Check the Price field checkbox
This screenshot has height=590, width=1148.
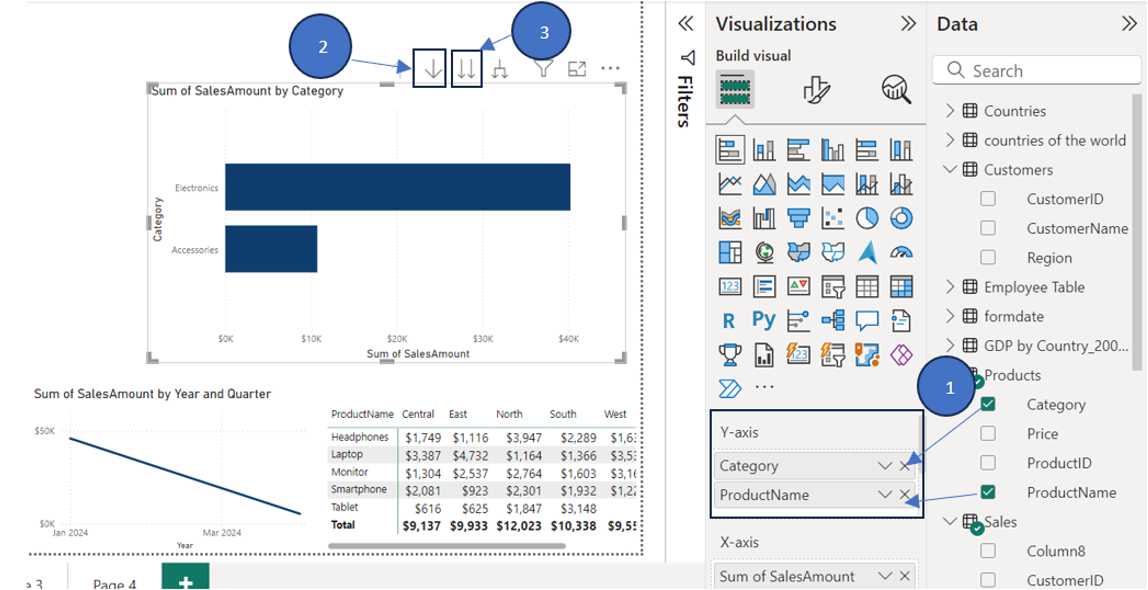click(987, 434)
